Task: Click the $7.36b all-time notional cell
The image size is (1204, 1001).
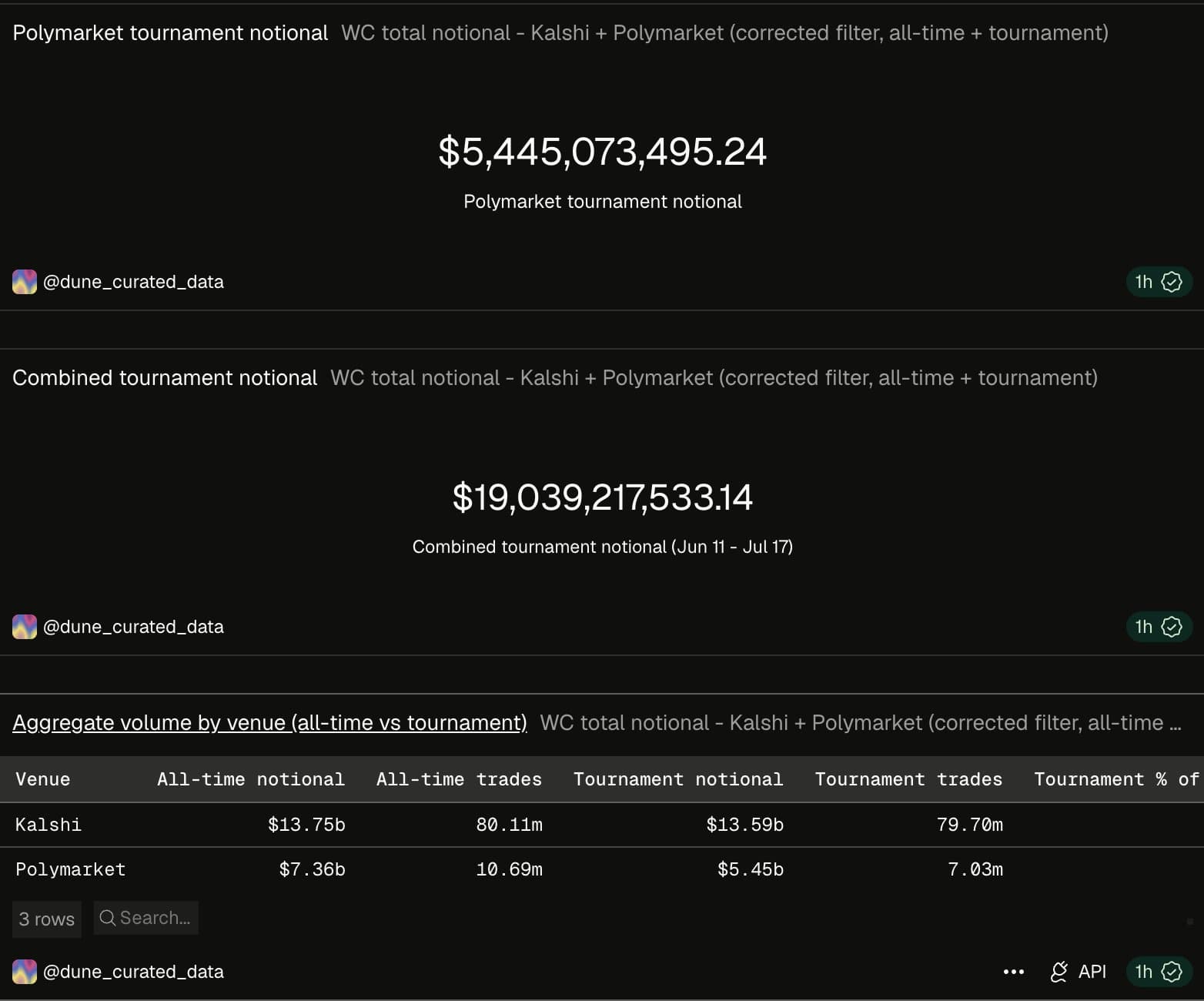Action: (x=312, y=869)
